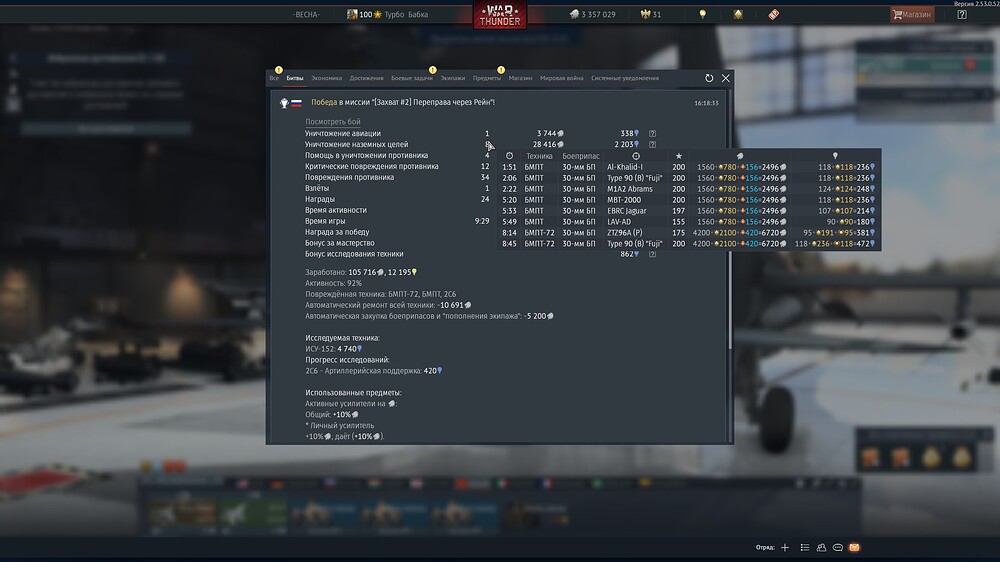Screen dimensions: 1000x562
Task: Open the squad list icon in bottom bar
Action: (804, 548)
